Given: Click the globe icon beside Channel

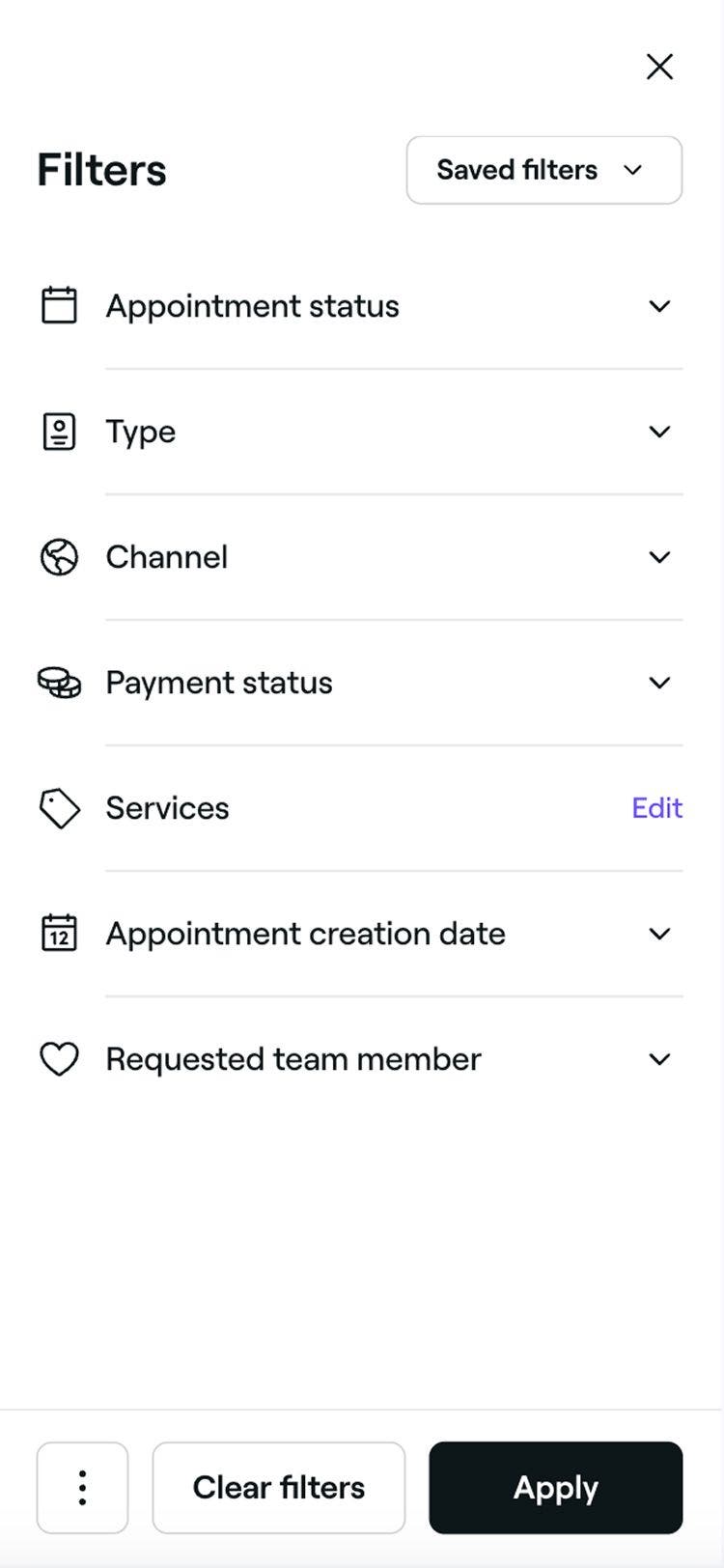Looking at the screenshot, I should coord(59,557).
